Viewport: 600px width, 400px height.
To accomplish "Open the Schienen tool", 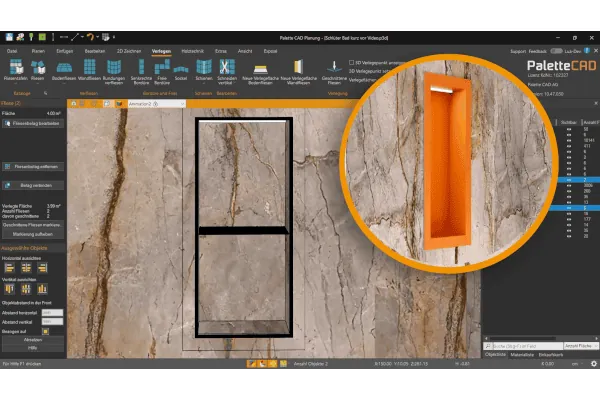I will click(x=204, y=70).
